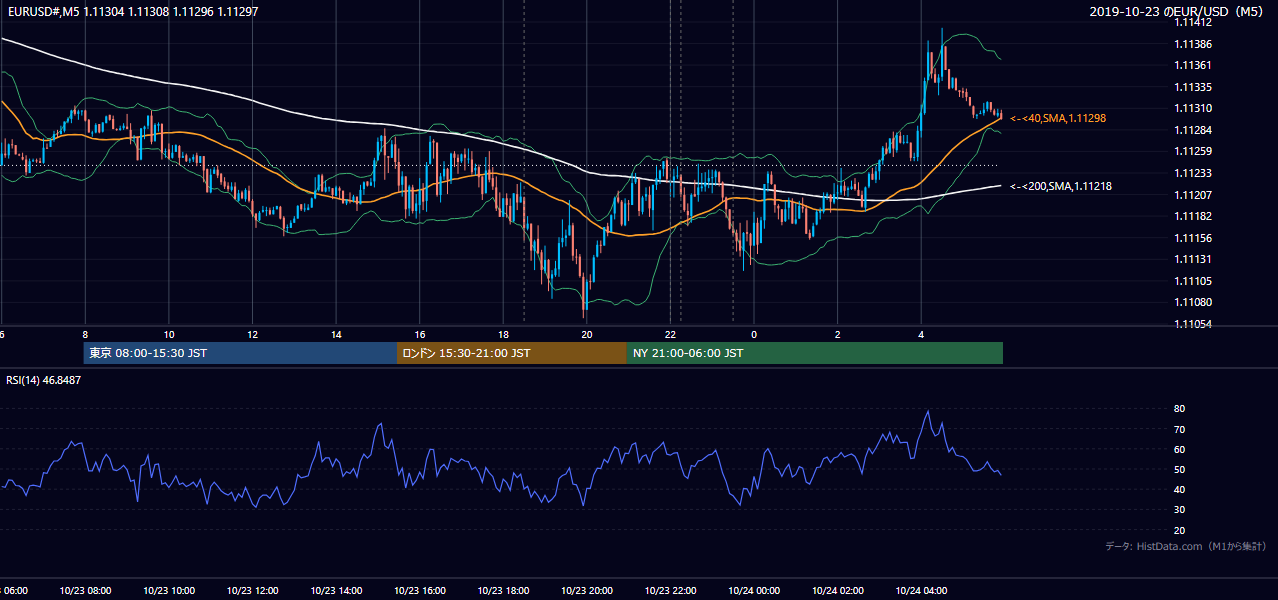Click price axis label 1.11412

click(1193, 22)
